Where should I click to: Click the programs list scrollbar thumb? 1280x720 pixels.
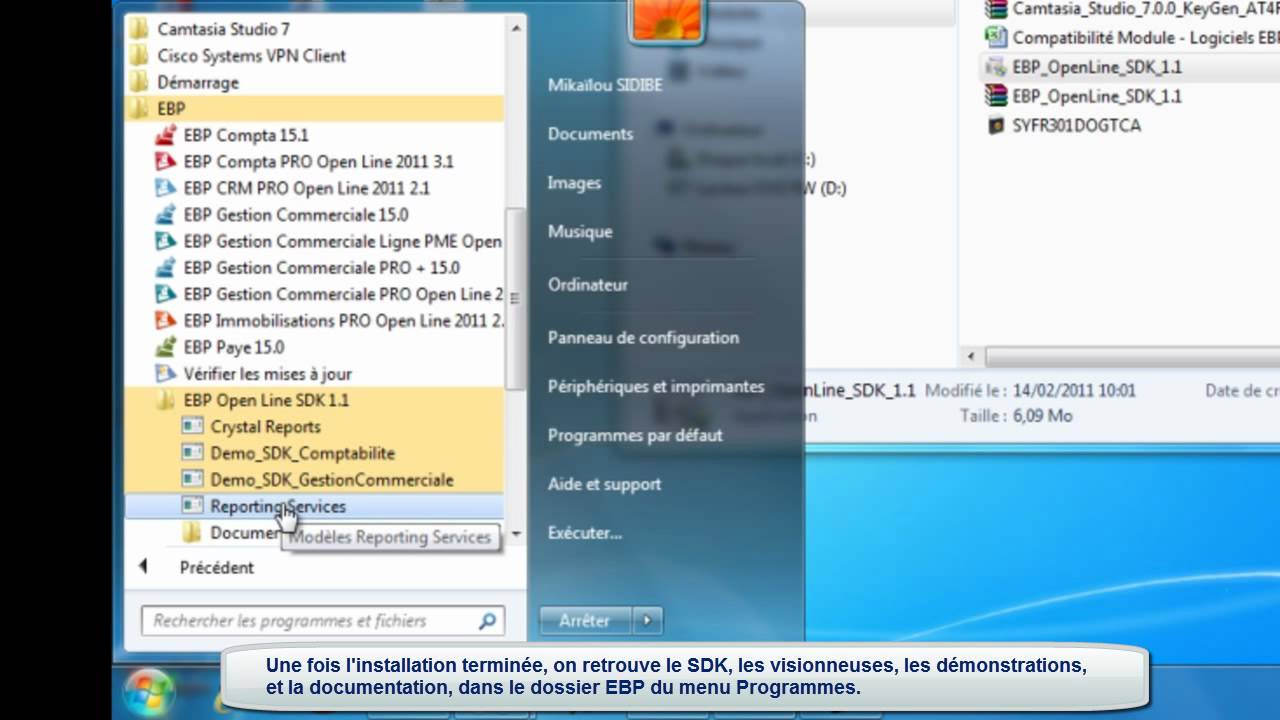pos(515,298)
